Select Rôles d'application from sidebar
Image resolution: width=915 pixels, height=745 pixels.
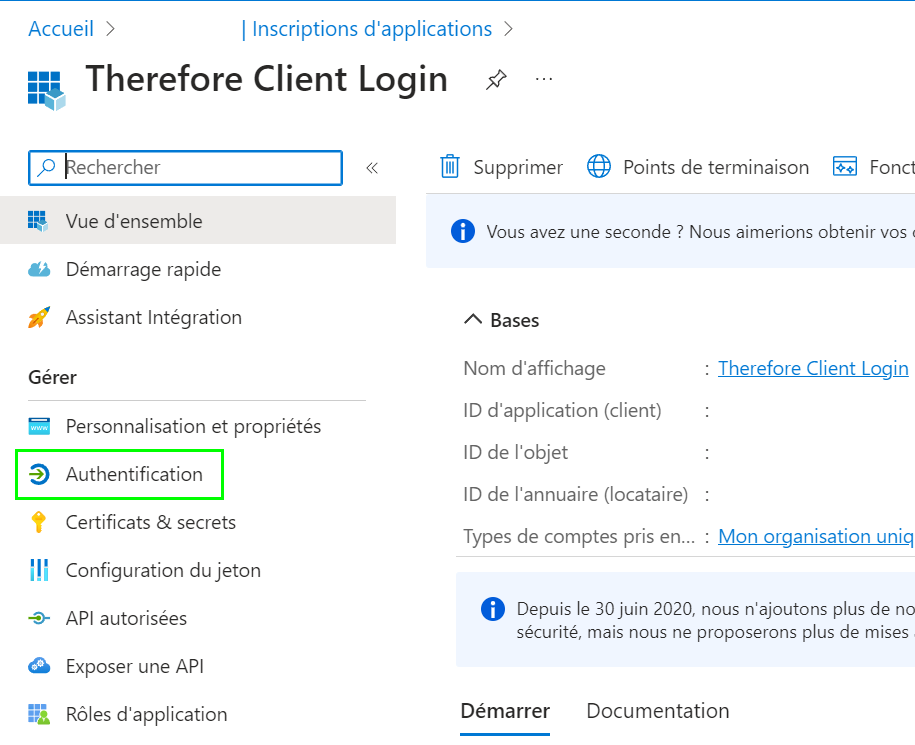pos(146,714)
